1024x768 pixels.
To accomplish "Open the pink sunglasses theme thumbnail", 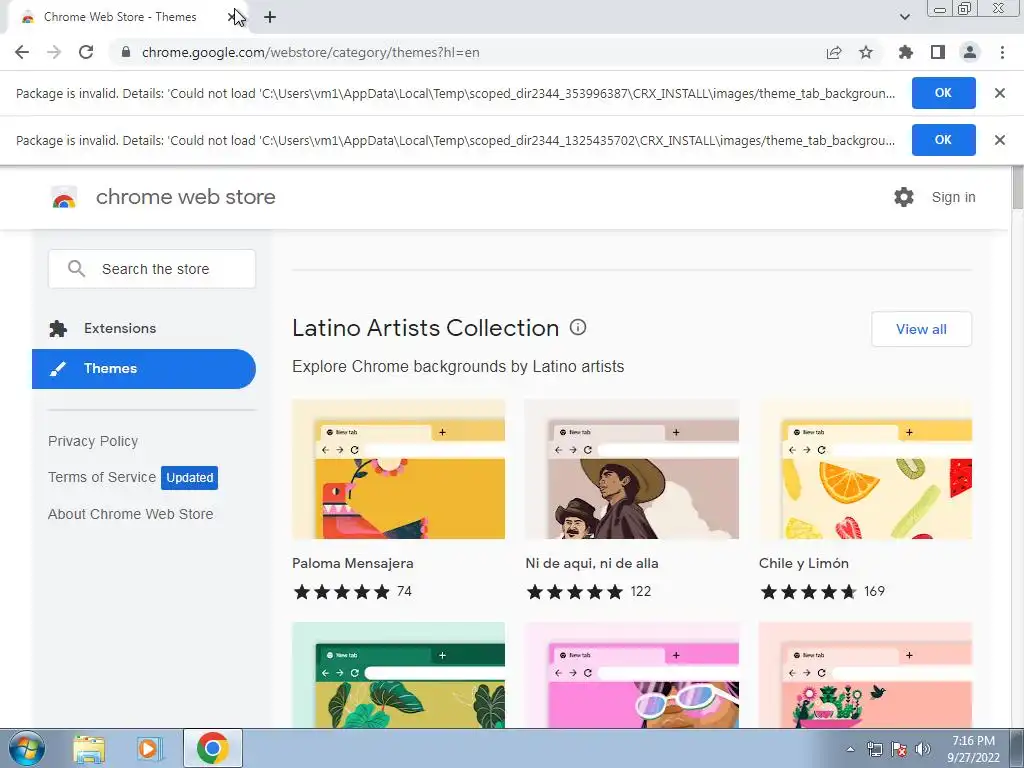I will (x=632, y=675).
